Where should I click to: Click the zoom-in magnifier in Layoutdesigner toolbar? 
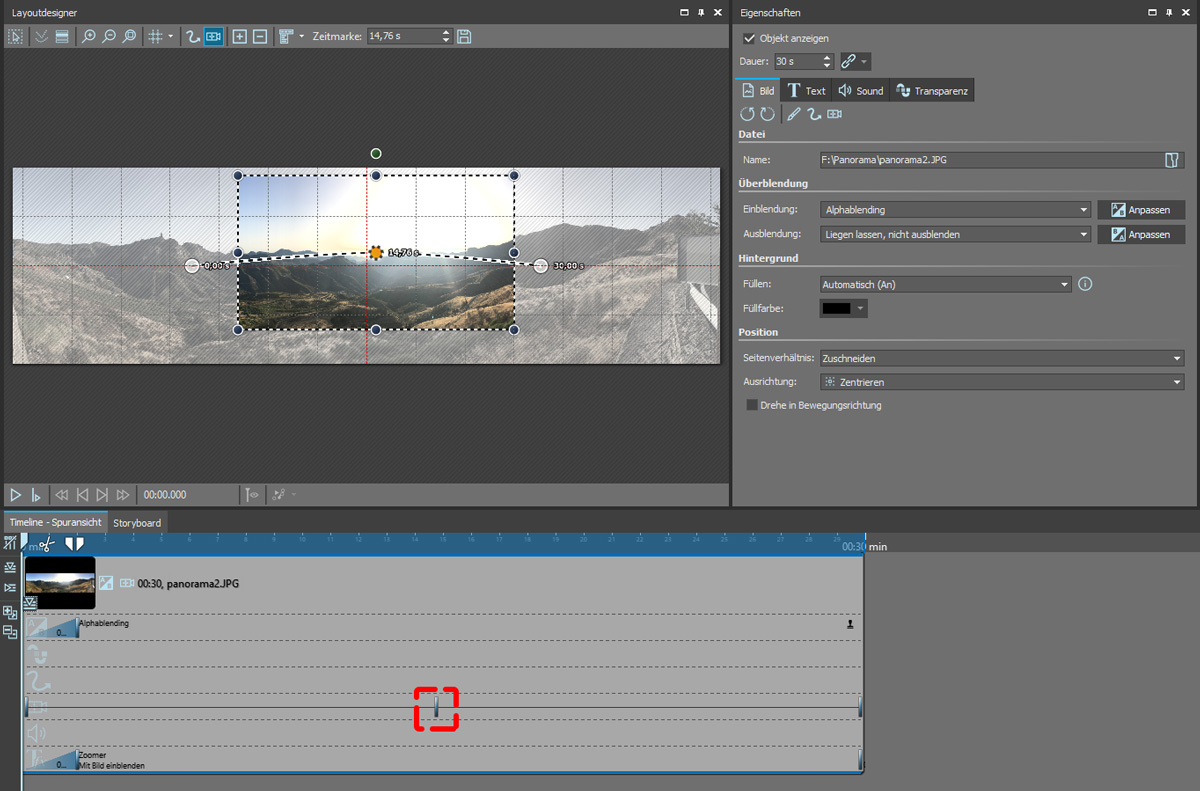pyautogui.click(x=88, y=37)
